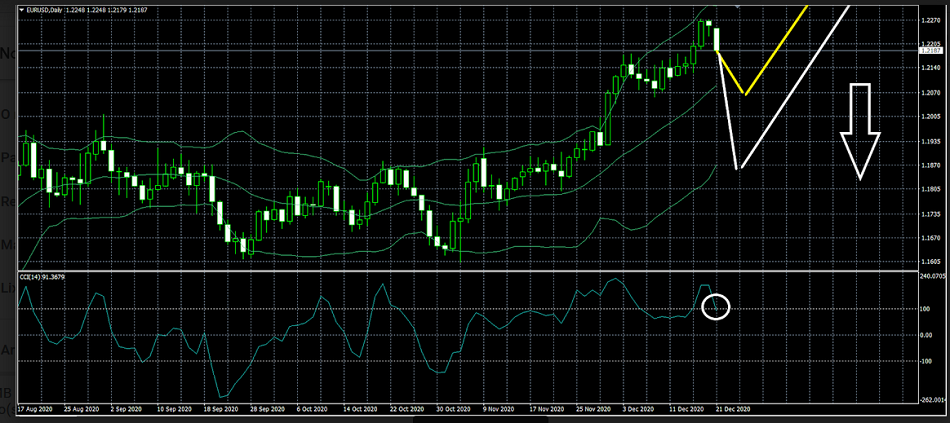
Task: Click the CCI -262.001 scale value
Action: (x=930, y=399)
